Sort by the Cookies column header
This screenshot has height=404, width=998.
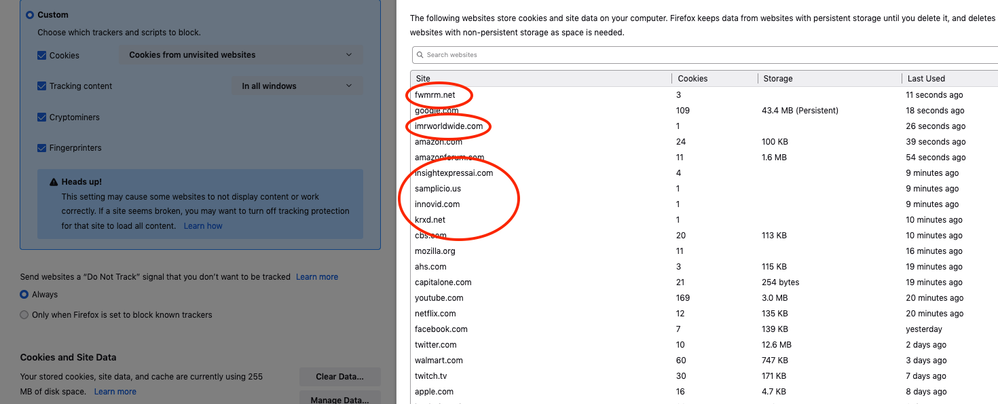point(715,78)
